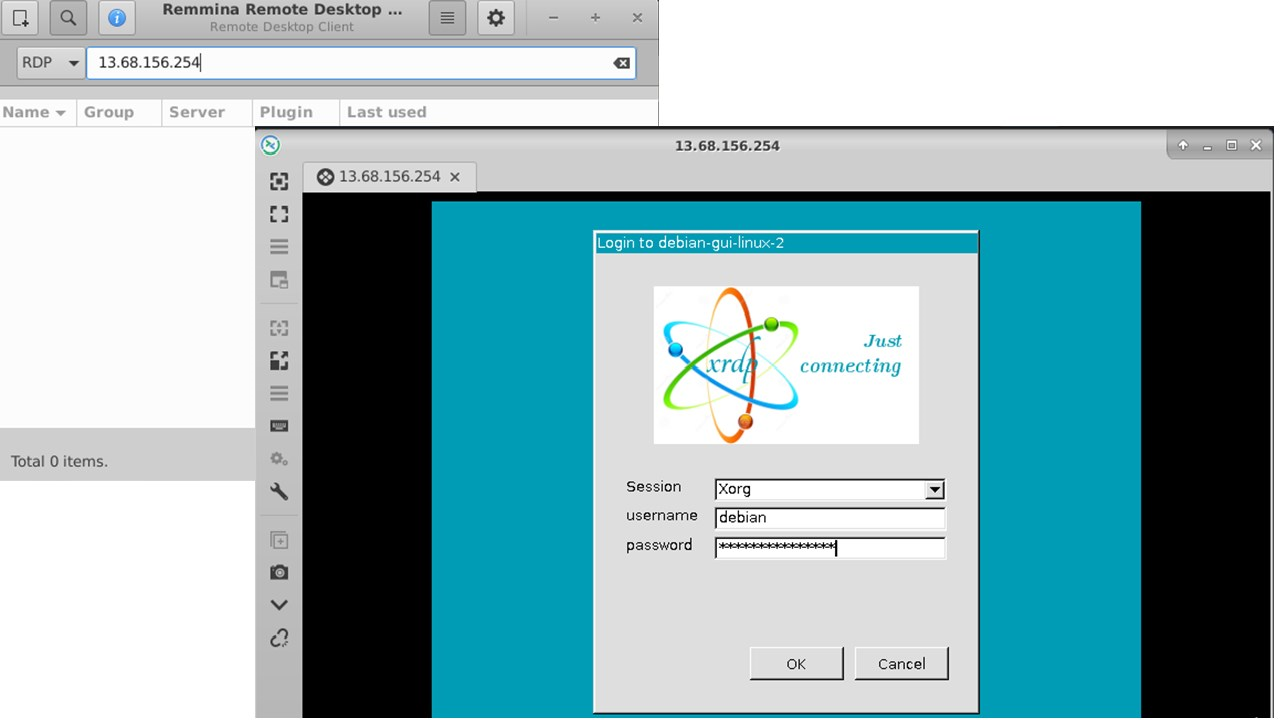Screen dimensions: 1280x720
Task: Toggle scaled viewing mode
Action: click(279, 360)
